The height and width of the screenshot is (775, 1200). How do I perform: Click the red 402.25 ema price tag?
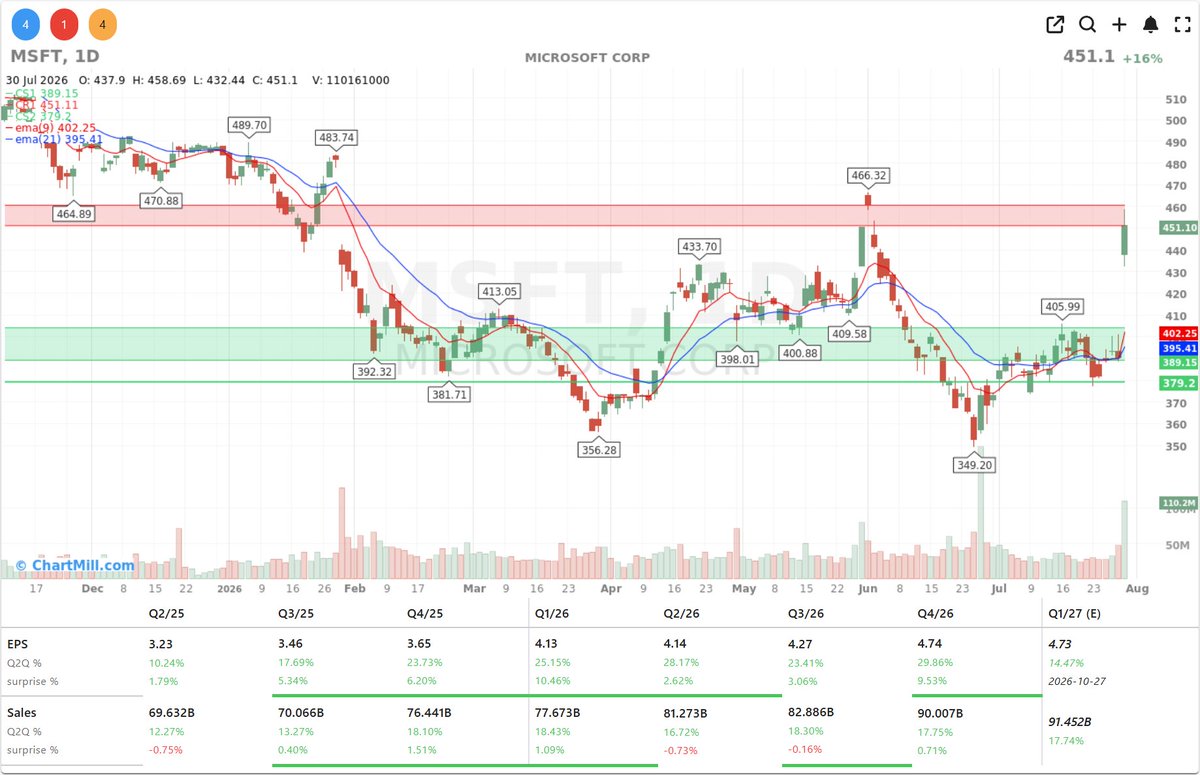click(1178, 333)
